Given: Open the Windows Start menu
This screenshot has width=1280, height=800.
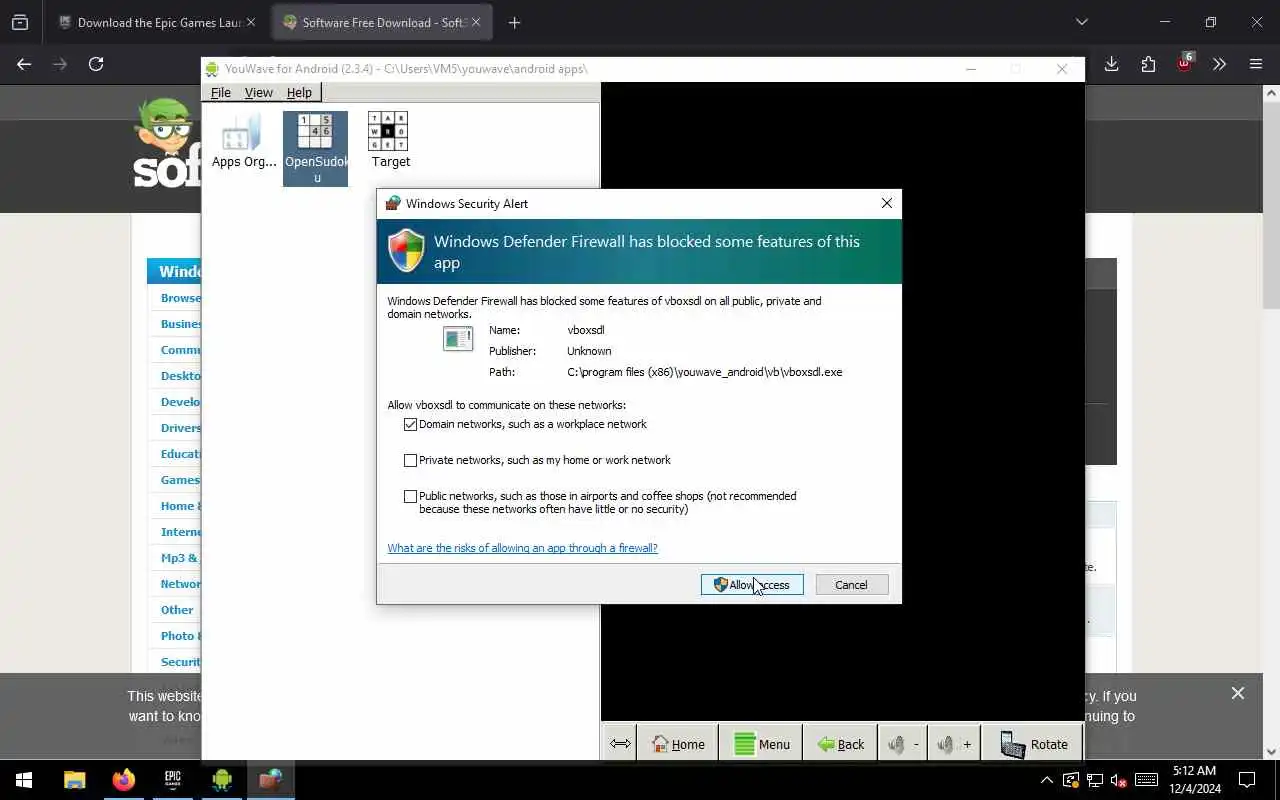Looking at the screenshot, I should pyautogui.click(x=24, y=780).
